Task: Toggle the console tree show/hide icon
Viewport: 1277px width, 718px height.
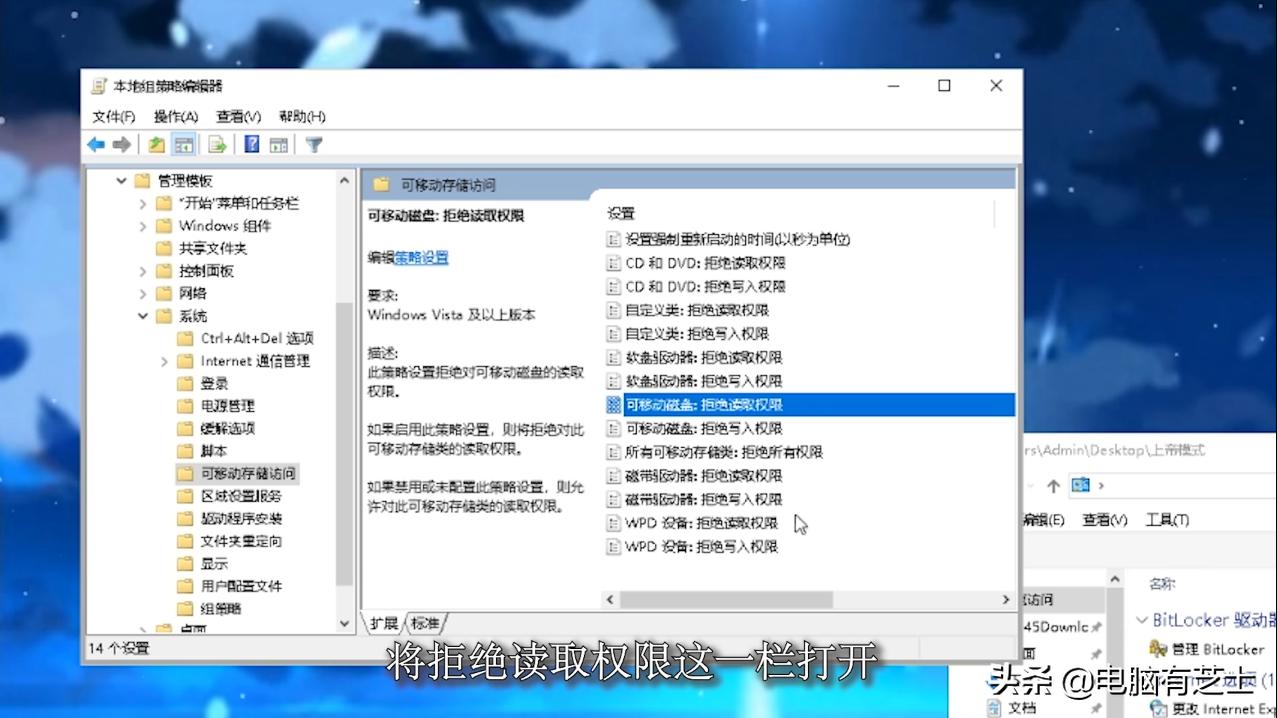Action: pyautogui.click(x=184, y=143)
